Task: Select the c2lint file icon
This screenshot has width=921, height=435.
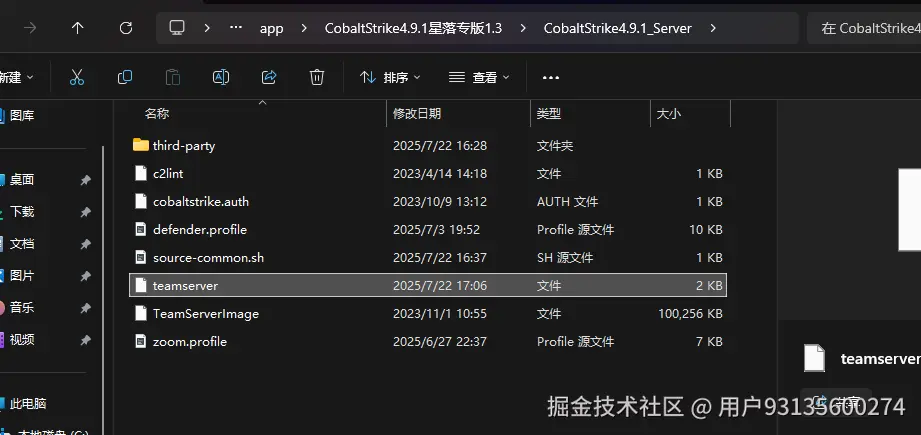Action: [x=140, y=173]
